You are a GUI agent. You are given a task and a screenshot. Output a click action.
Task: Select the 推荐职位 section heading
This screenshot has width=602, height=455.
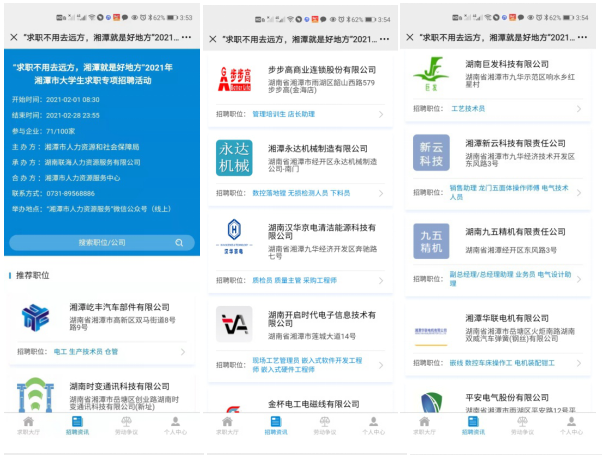point(33,275)
